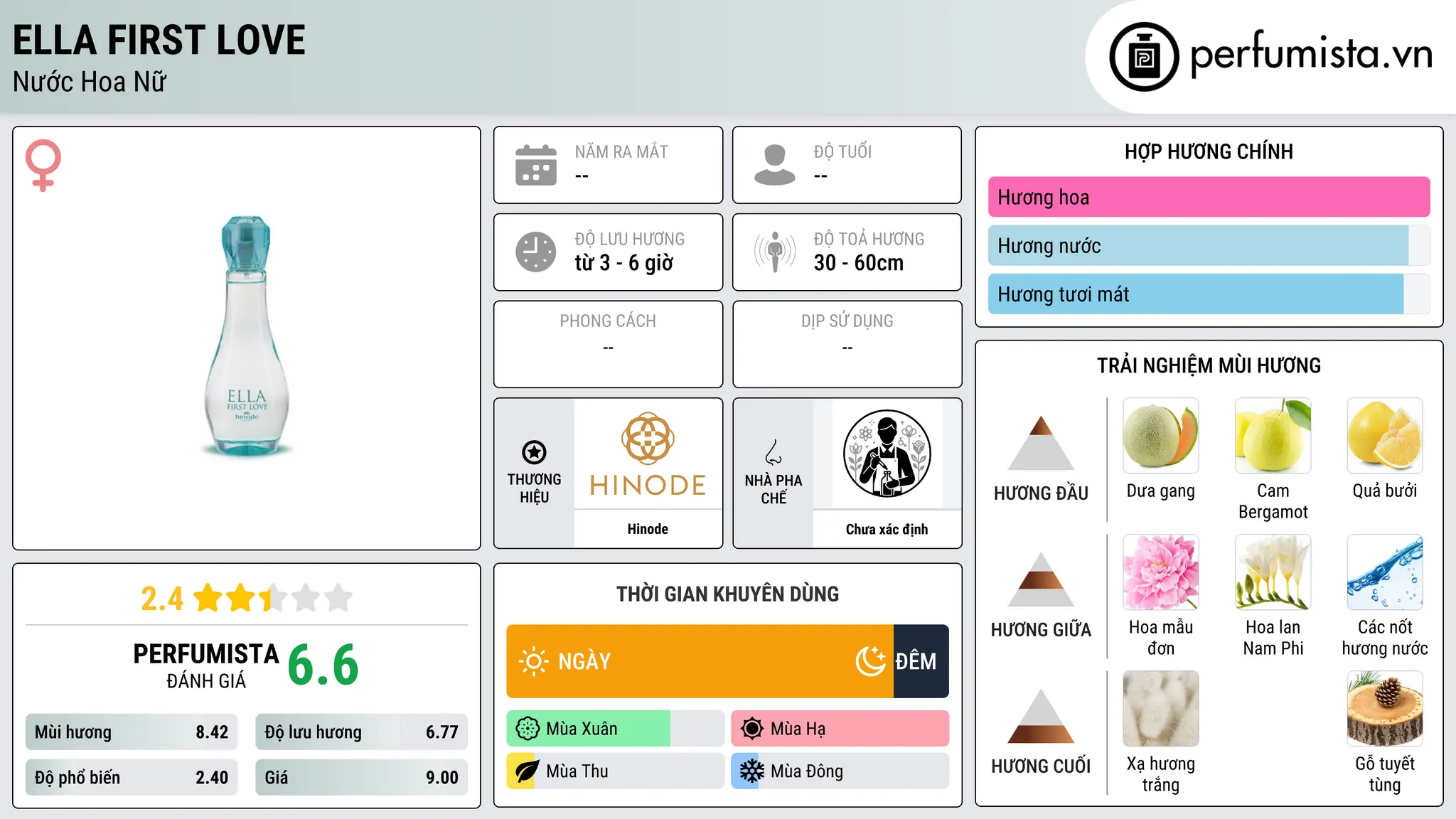Click the sillage icon for Độ toả hương
The height and width of the screenshot is (819, 1456).
tap(775, 252)
